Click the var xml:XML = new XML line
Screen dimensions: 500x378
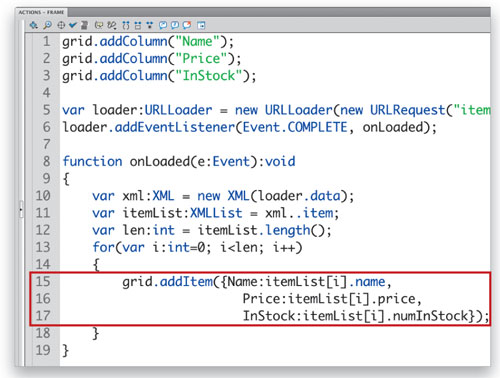pyautogui.click(x=223, y=196)
